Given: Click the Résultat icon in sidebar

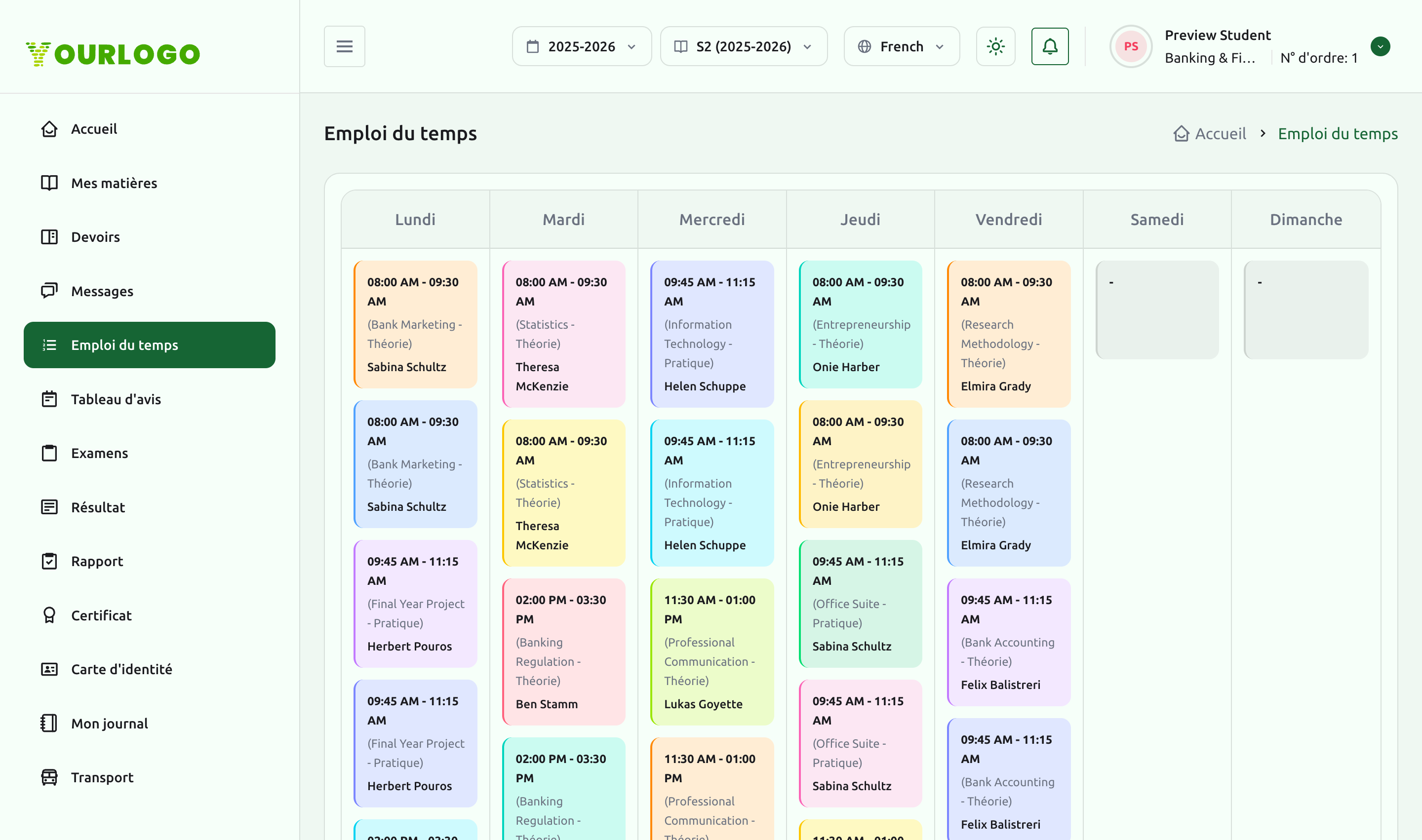Looking at the screenshot, I should click(x=49, y=507).
